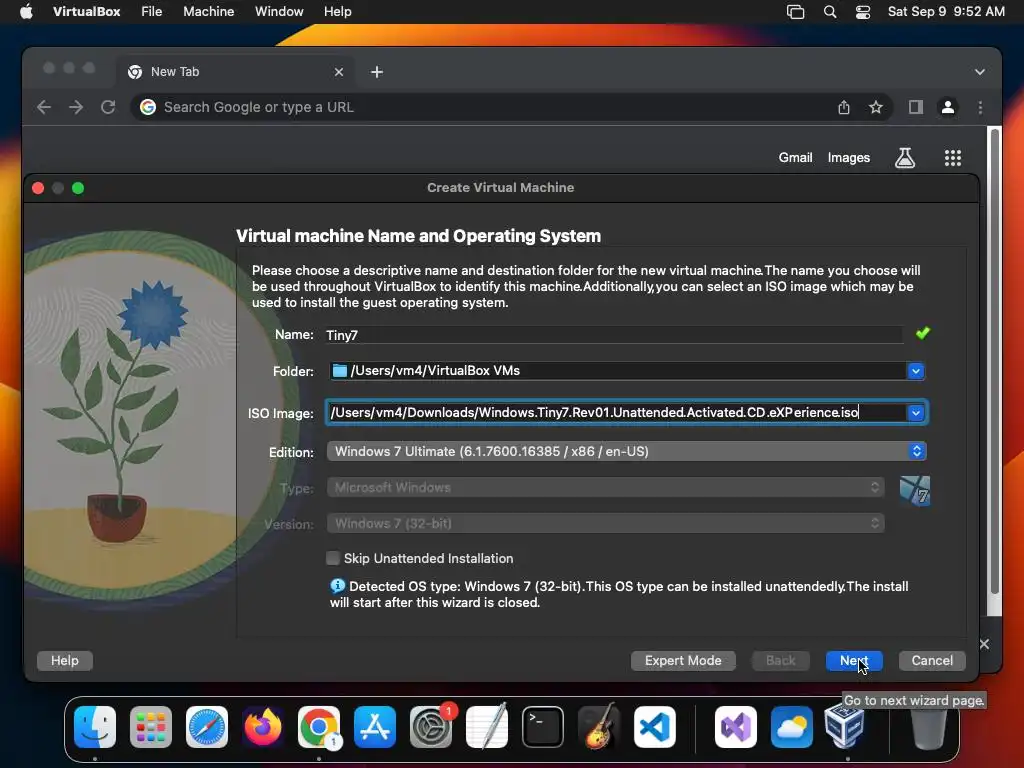The height and width of the screenshot is (768, 1024).
Task: Expand Chrome tab search chevron
Action: pos(980,72)
